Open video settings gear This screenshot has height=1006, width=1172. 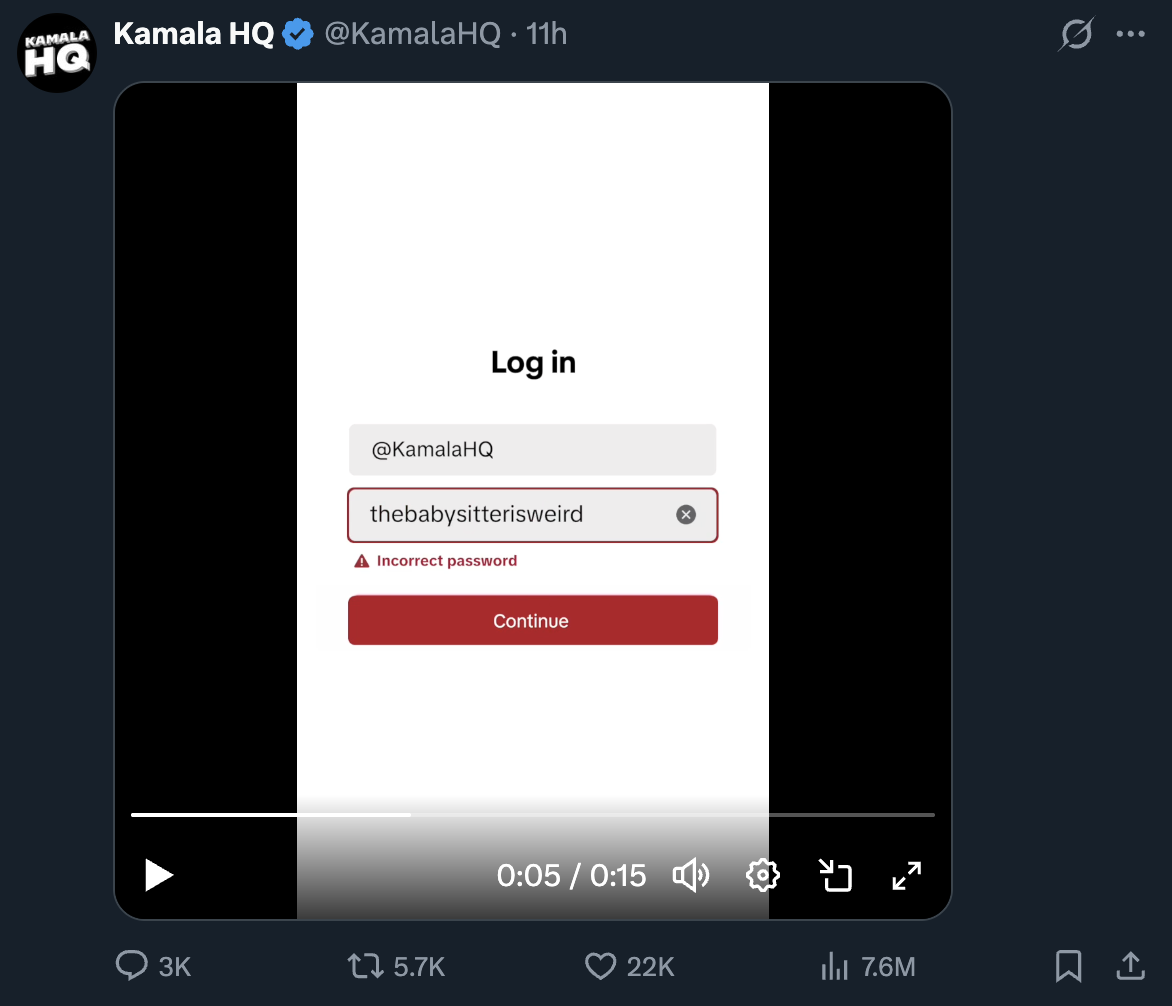pyautogui.click(x=762, y=876)
